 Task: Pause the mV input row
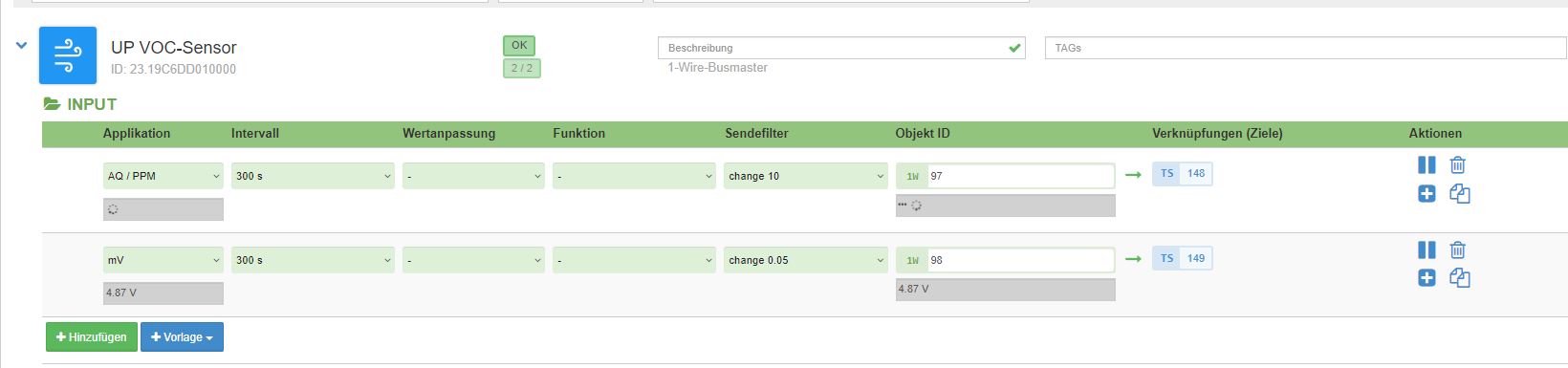(x=1426, y=249)
